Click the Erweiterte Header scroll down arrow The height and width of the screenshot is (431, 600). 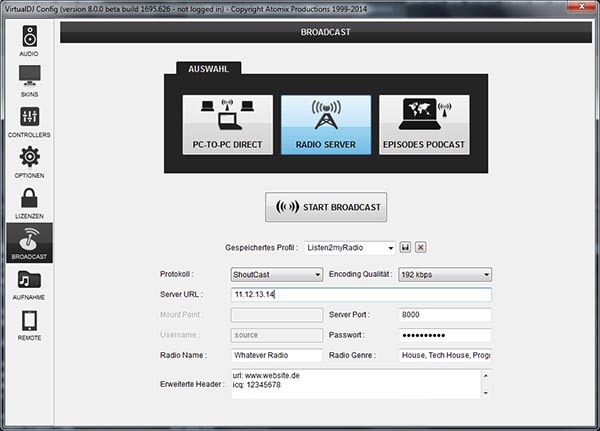click(486, 393)
